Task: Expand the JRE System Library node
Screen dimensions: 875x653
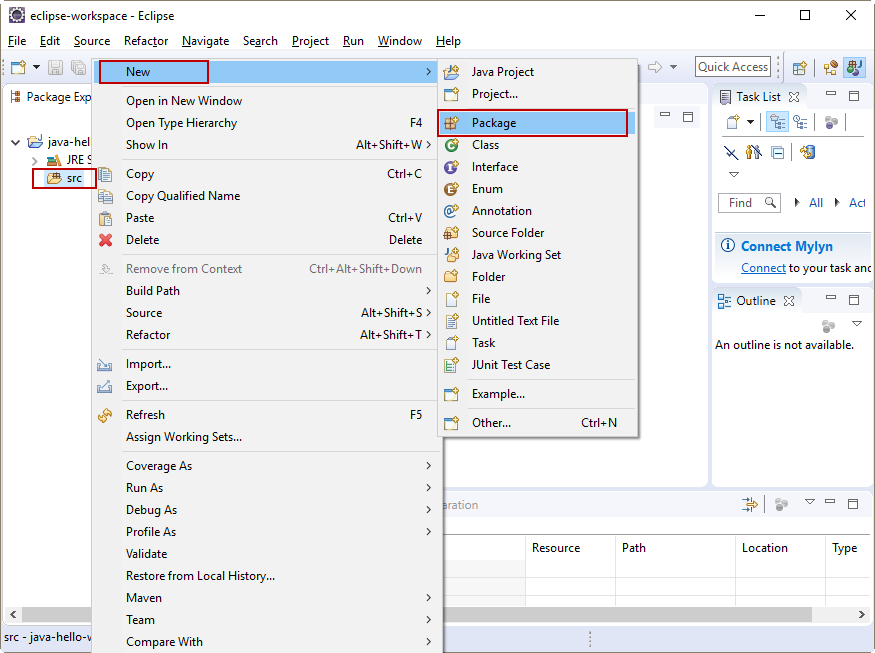Action: click(x=35, y=161)
